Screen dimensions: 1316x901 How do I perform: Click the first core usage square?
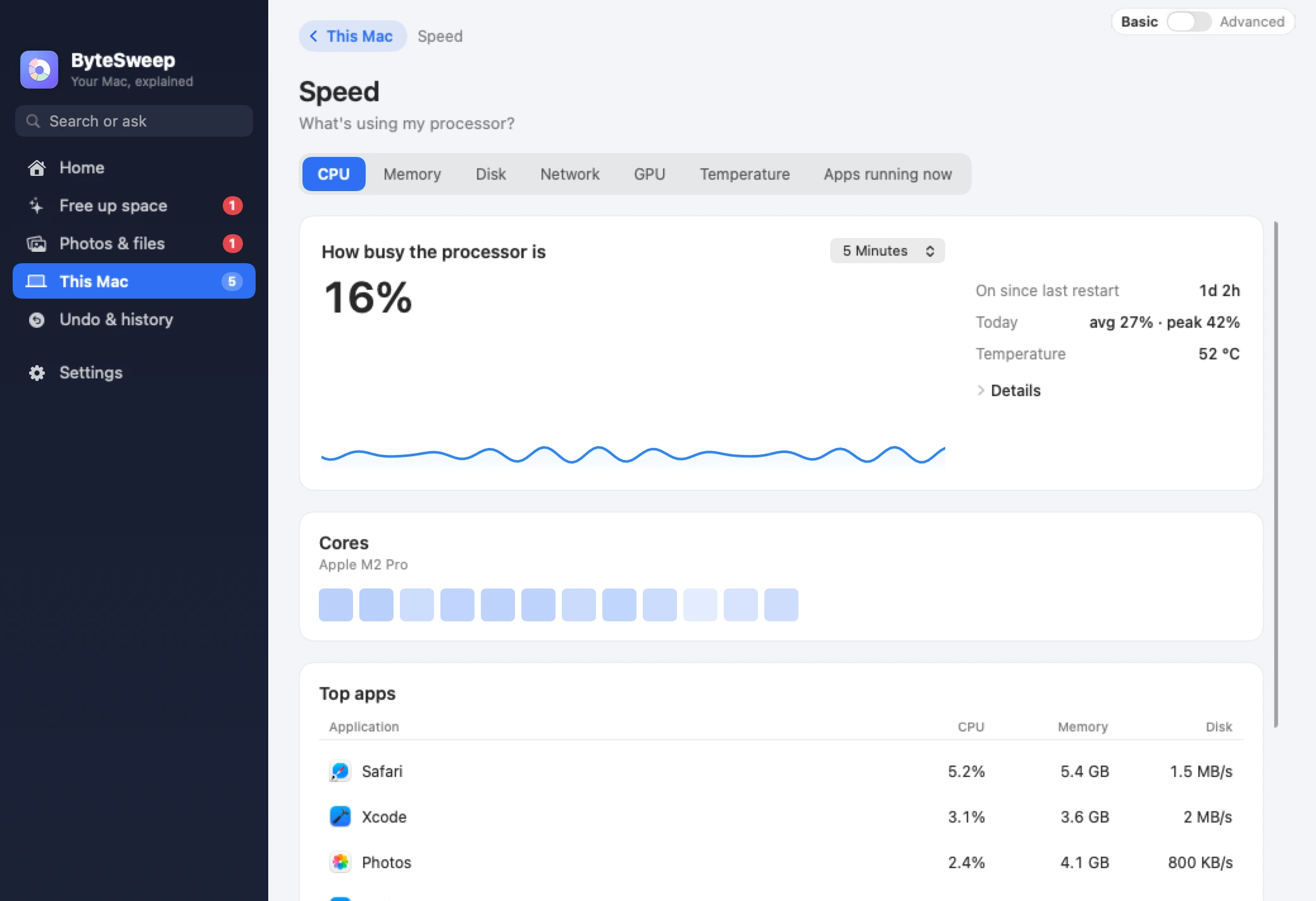coord(336,605)
